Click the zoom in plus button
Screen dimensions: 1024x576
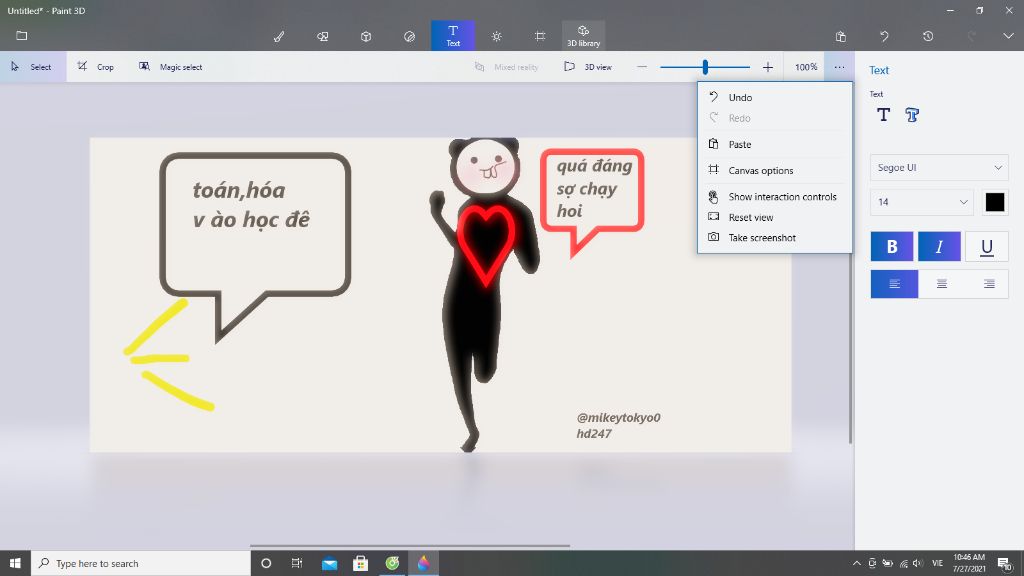(x=768, y=67)
